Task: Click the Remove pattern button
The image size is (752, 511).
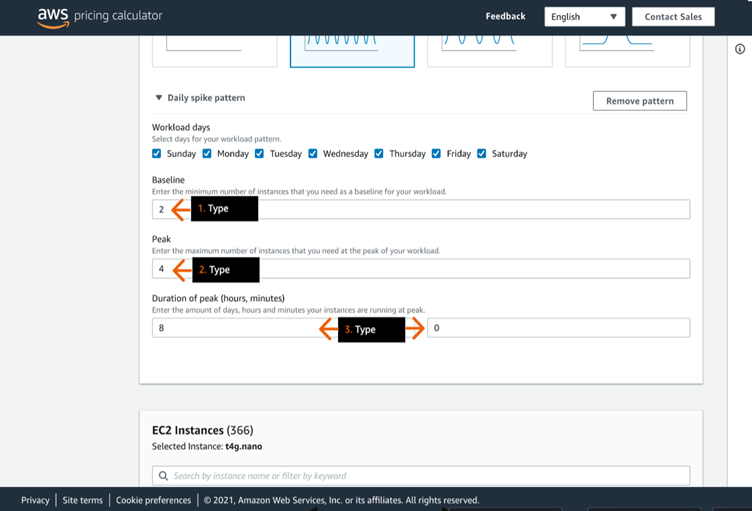Action: (x=639, y=101)
